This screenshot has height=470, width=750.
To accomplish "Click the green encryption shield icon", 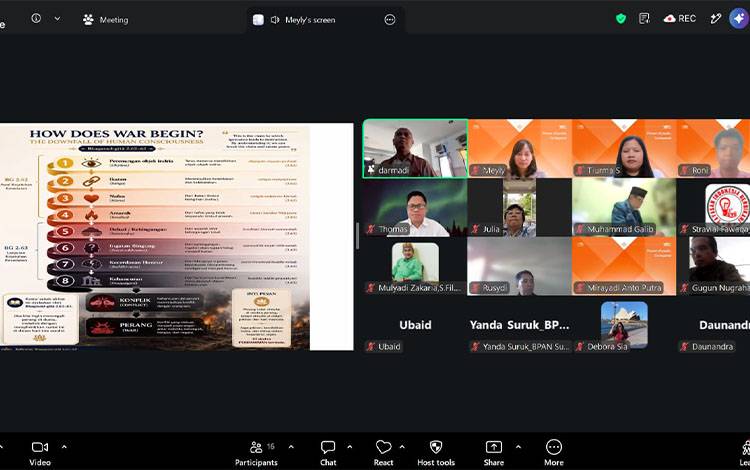I will (x=621, y=19).
